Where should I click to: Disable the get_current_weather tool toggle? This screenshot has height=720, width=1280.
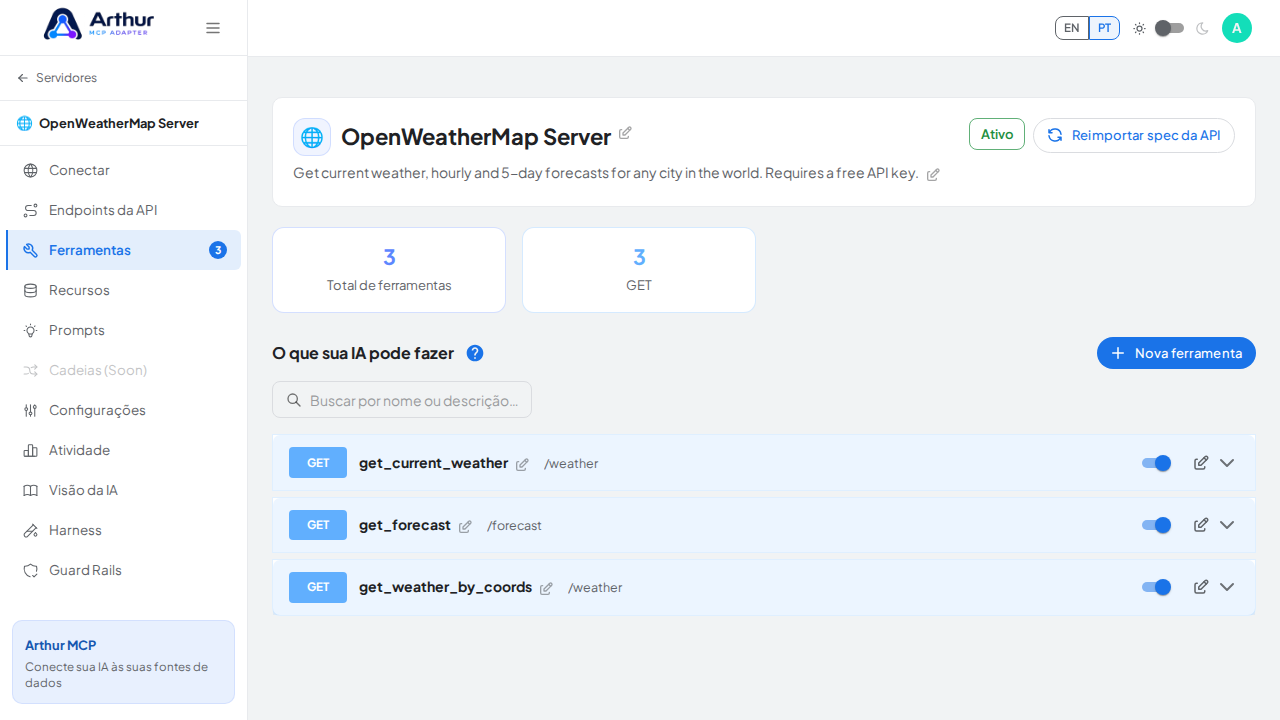click(1157, 463)
